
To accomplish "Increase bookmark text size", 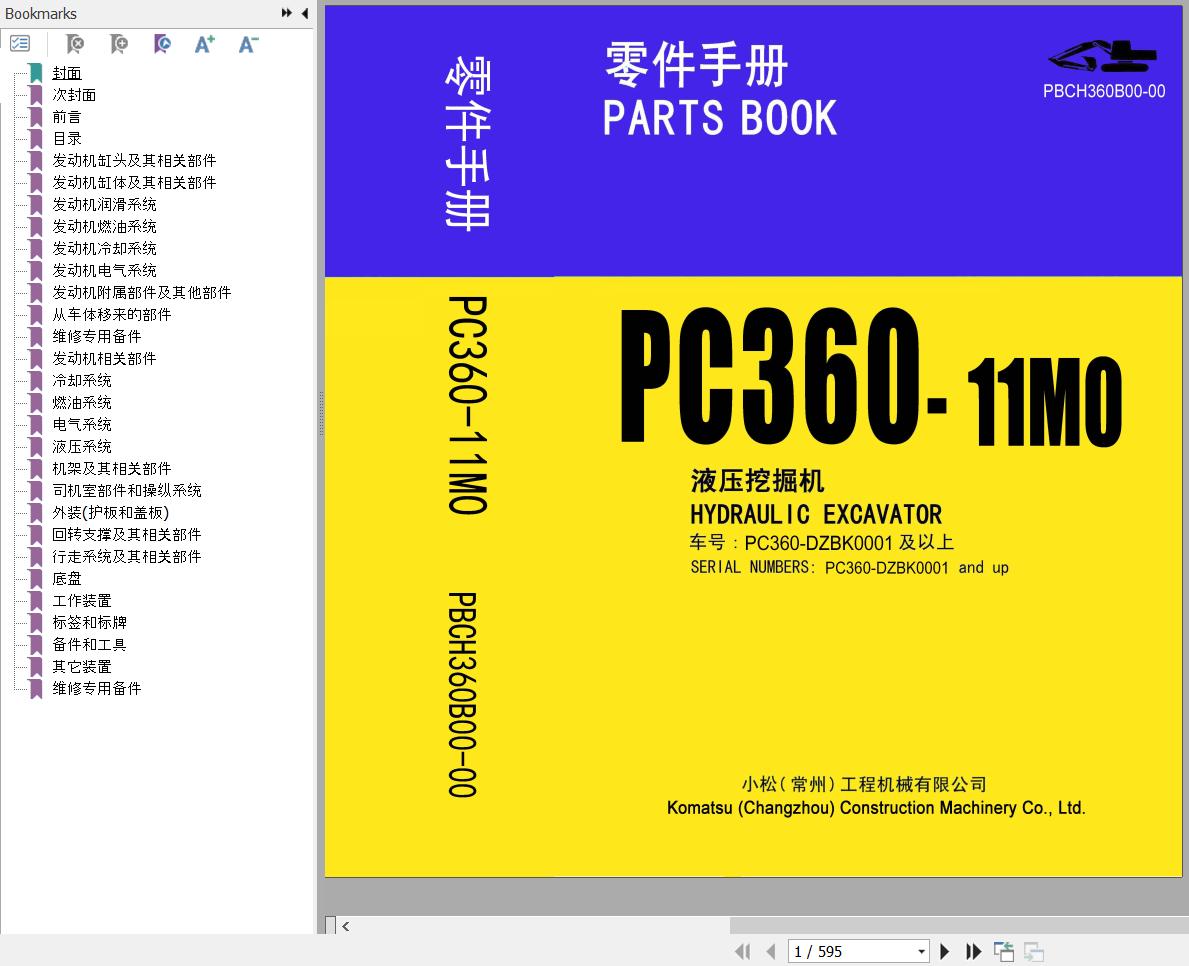I will (205, 44).
